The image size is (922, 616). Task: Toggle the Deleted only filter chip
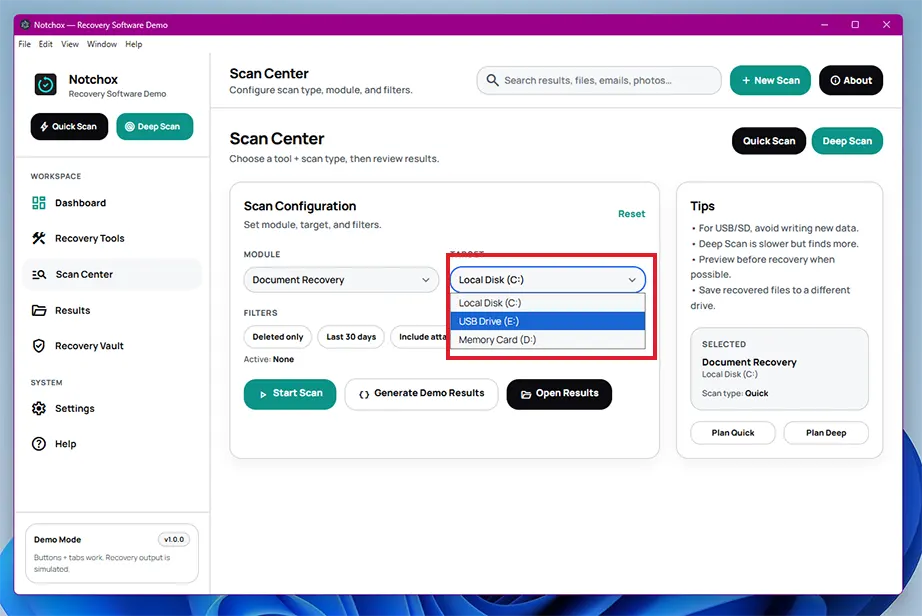pyautogui.click(x=278, y=337)
